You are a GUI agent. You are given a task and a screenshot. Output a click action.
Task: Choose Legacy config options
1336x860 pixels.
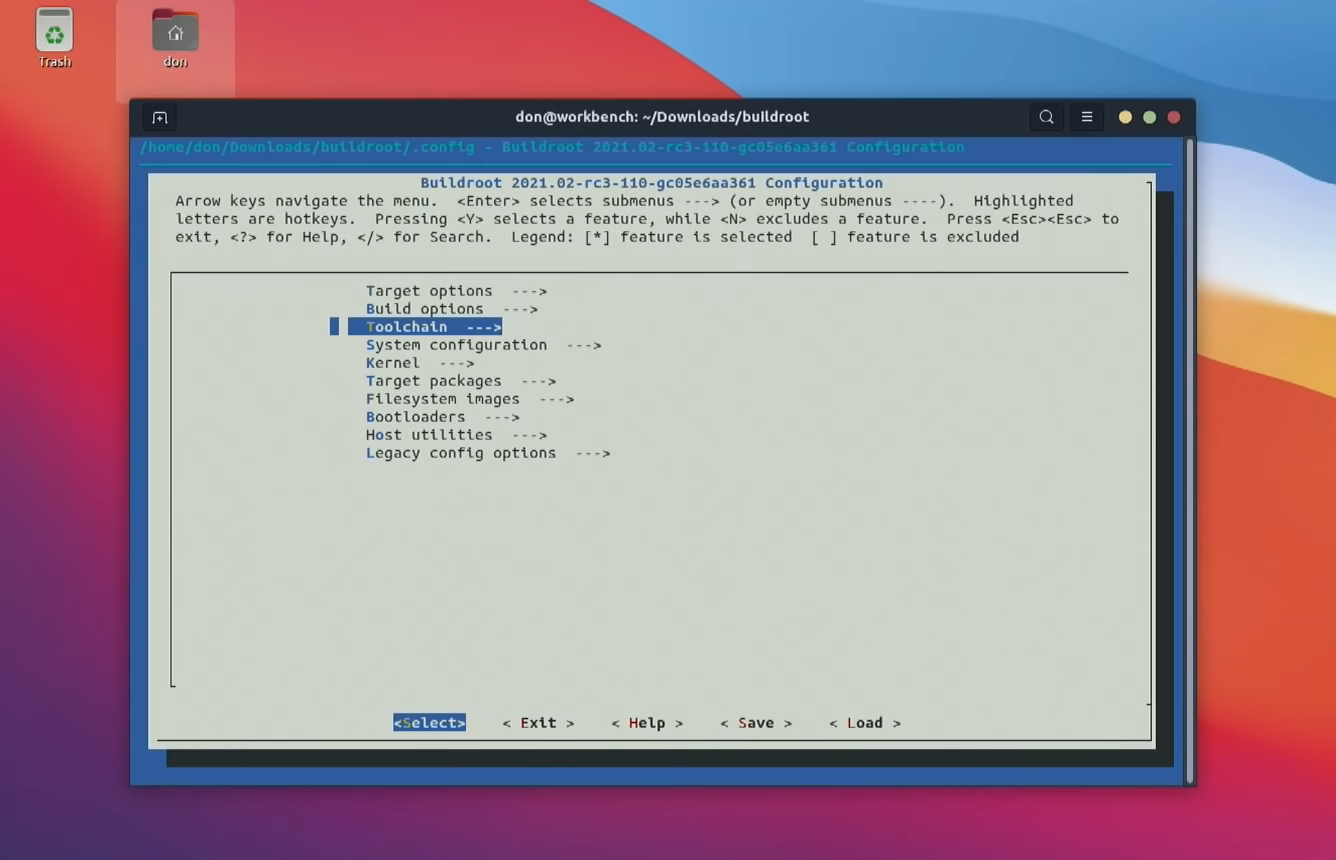pos(461,452)
